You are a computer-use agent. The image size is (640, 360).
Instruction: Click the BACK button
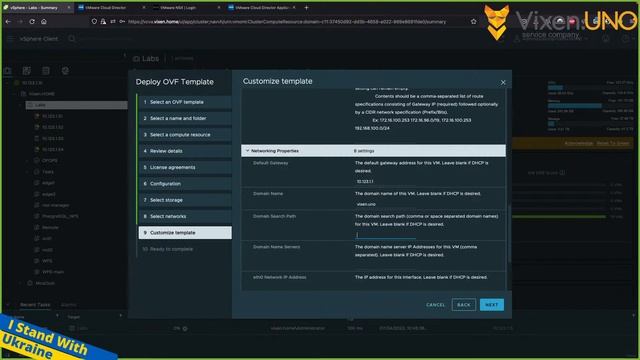tap(464, 304)
